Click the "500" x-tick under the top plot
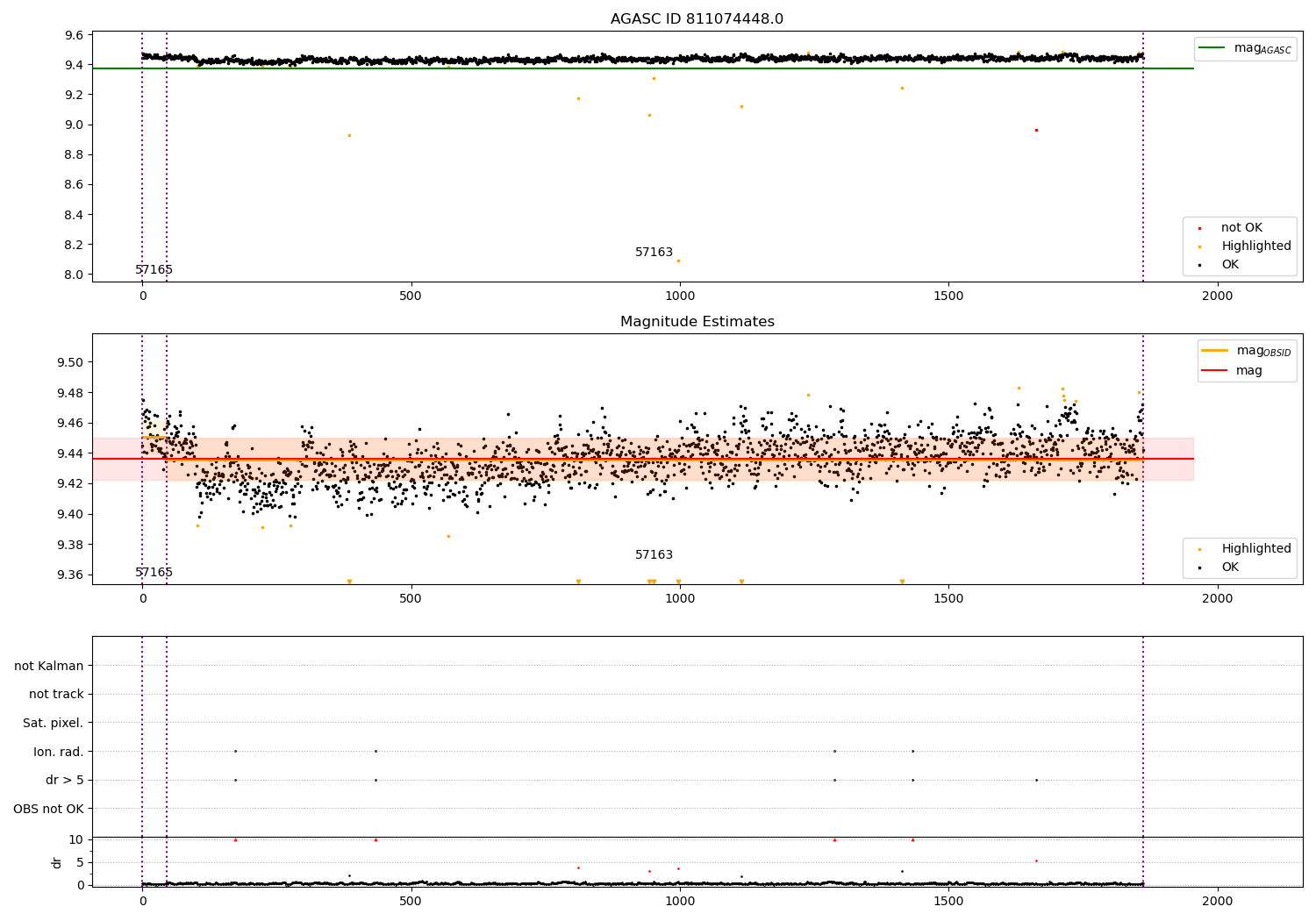This screenshot has width=1316, height=921. 411,296
